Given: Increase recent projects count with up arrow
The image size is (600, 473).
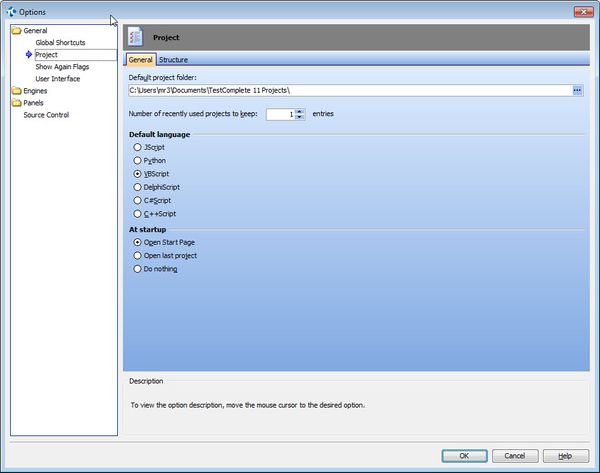Looking at the screenshot, I should click(x=299, y=111).
